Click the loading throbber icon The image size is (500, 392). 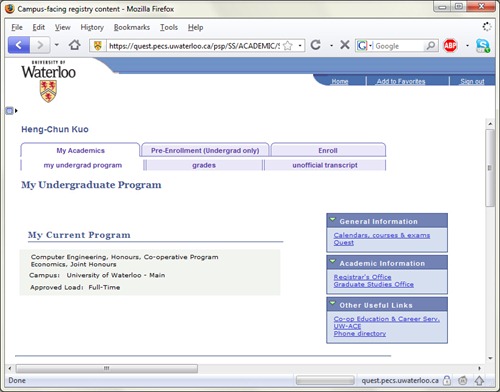[487, 27]
